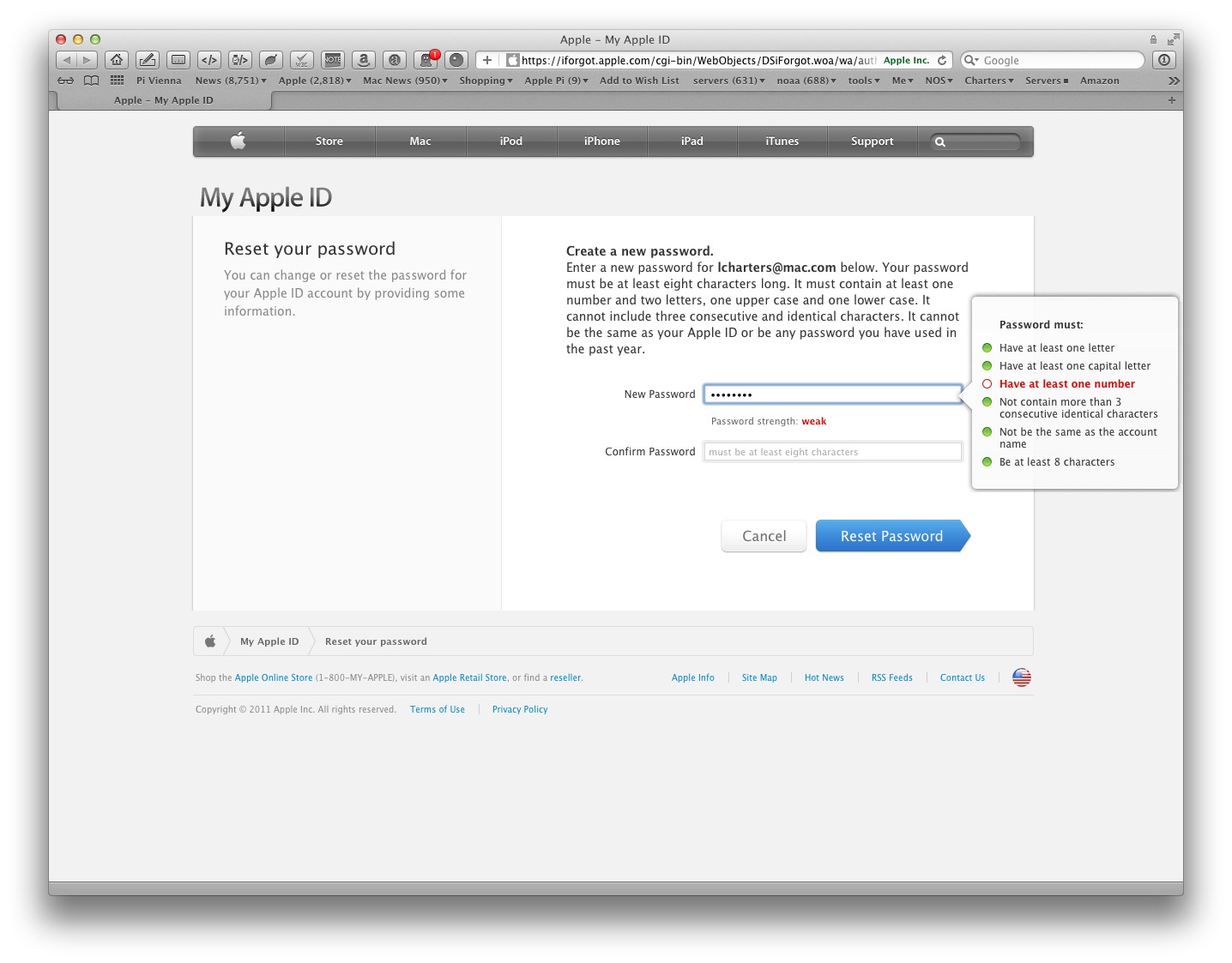Open Top Sites grid icon
Viewport: 1232px width, 963px height.
[118, 81]
